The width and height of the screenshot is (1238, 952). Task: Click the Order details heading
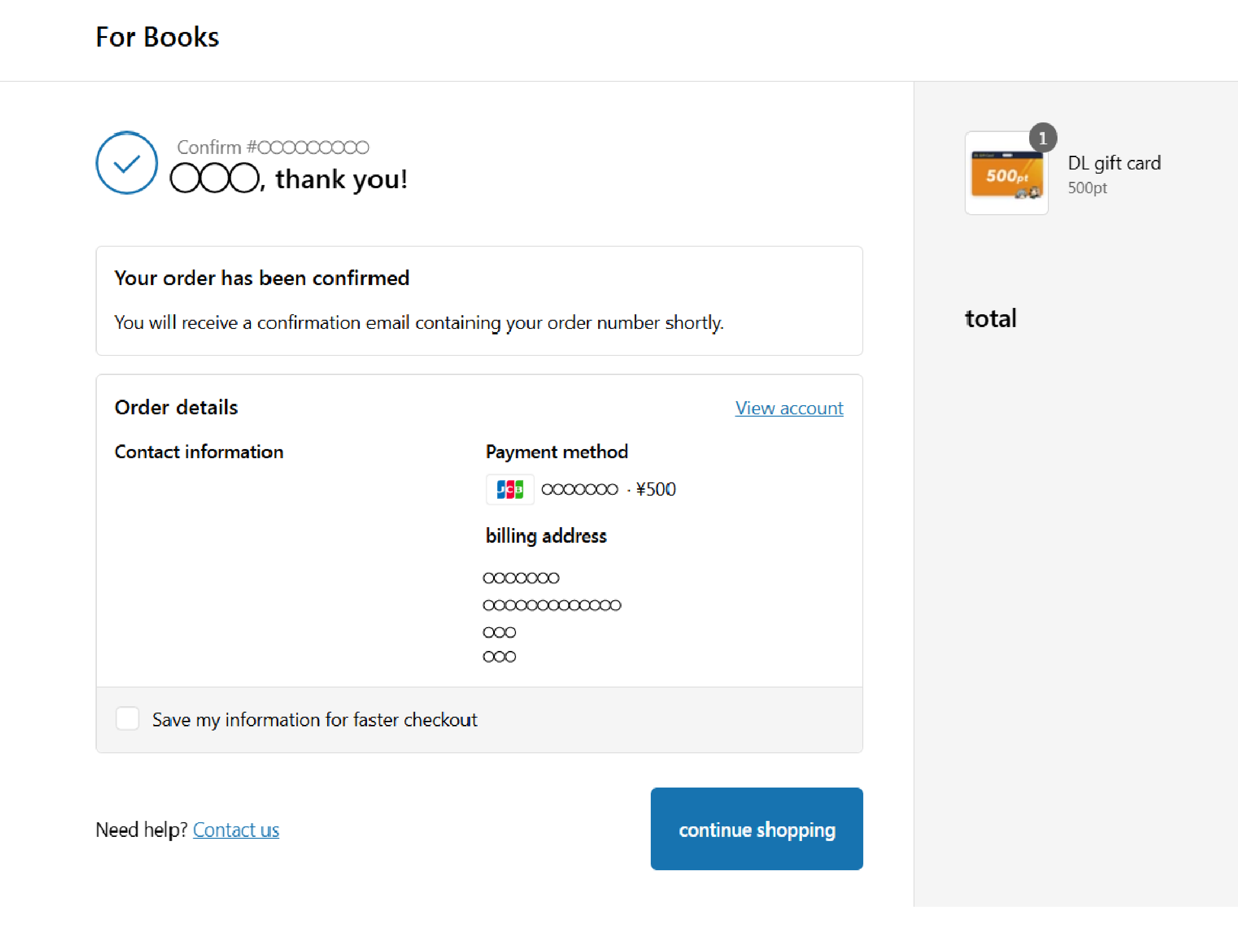(x=176, y=407)
